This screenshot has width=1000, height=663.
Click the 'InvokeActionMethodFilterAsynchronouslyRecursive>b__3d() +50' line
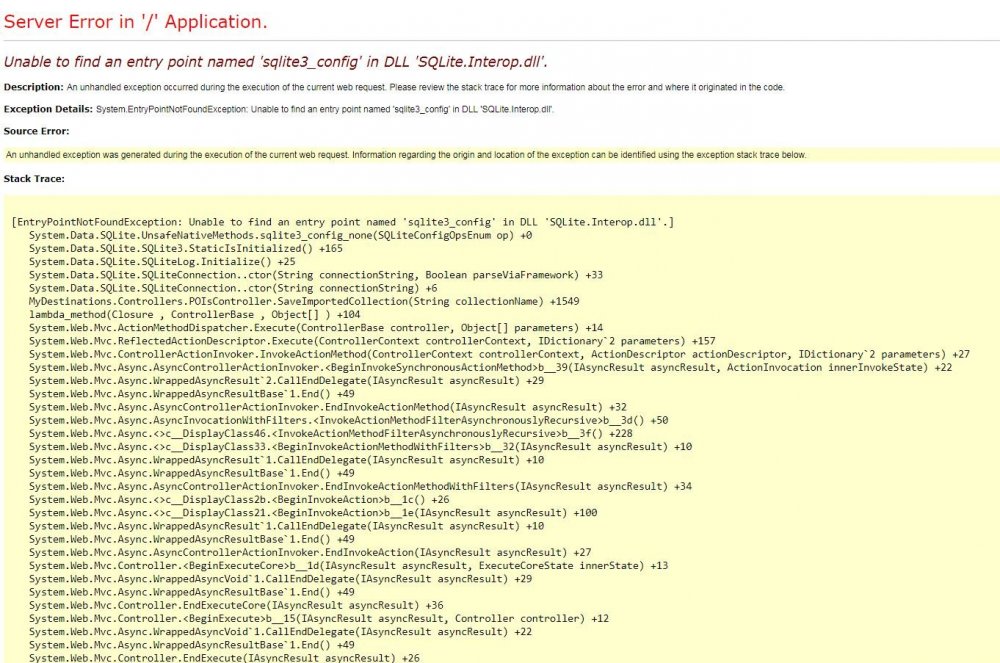coord(348,420)
